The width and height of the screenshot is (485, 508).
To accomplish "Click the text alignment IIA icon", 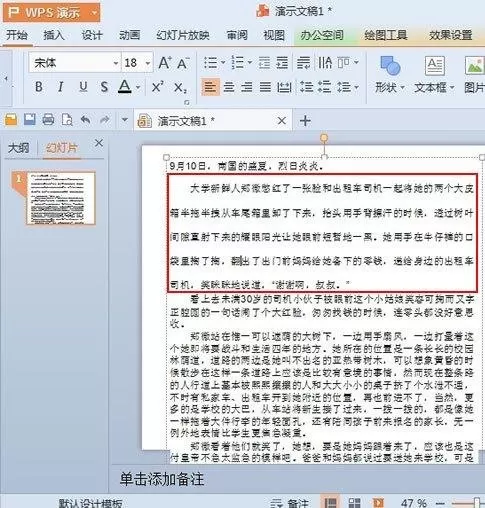I will (325, 63).
